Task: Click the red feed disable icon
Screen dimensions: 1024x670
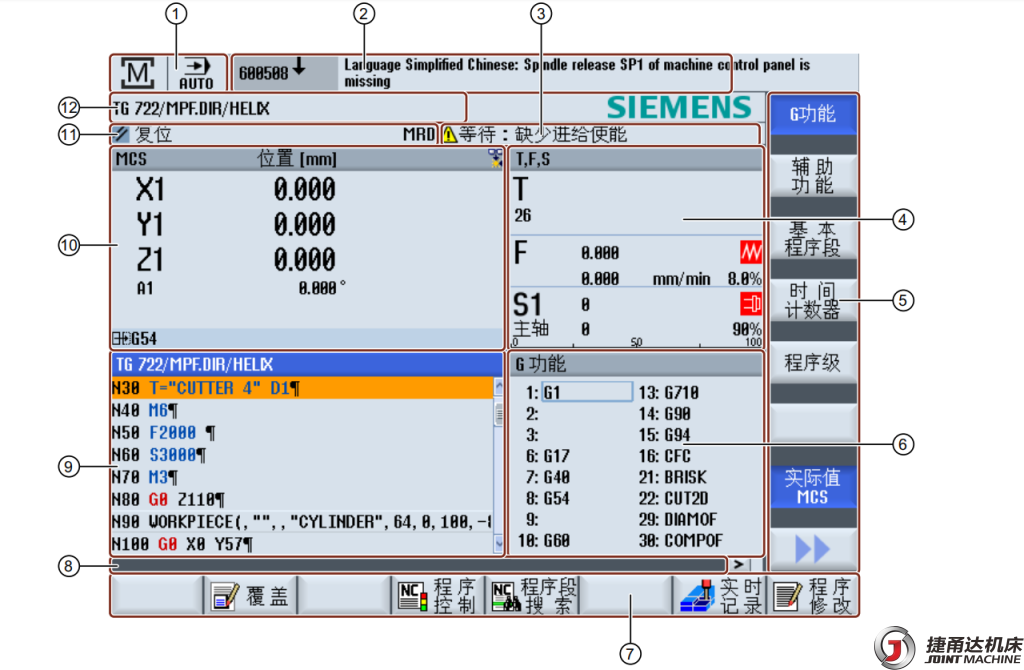Action: point(749,253)
